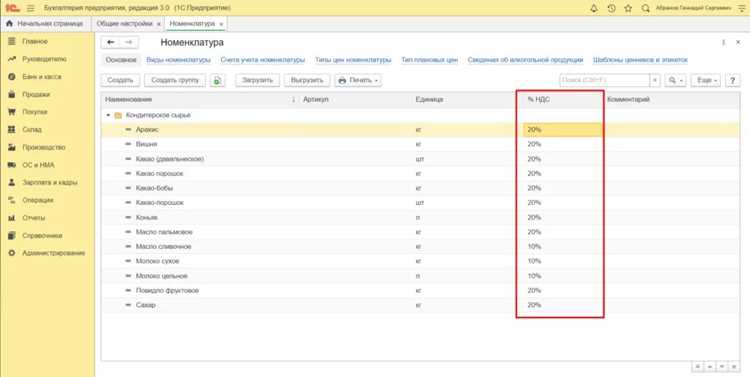Open the Счета учета номенклатуры link
This screenshot has width=750, height=377.
click(263, 60)
